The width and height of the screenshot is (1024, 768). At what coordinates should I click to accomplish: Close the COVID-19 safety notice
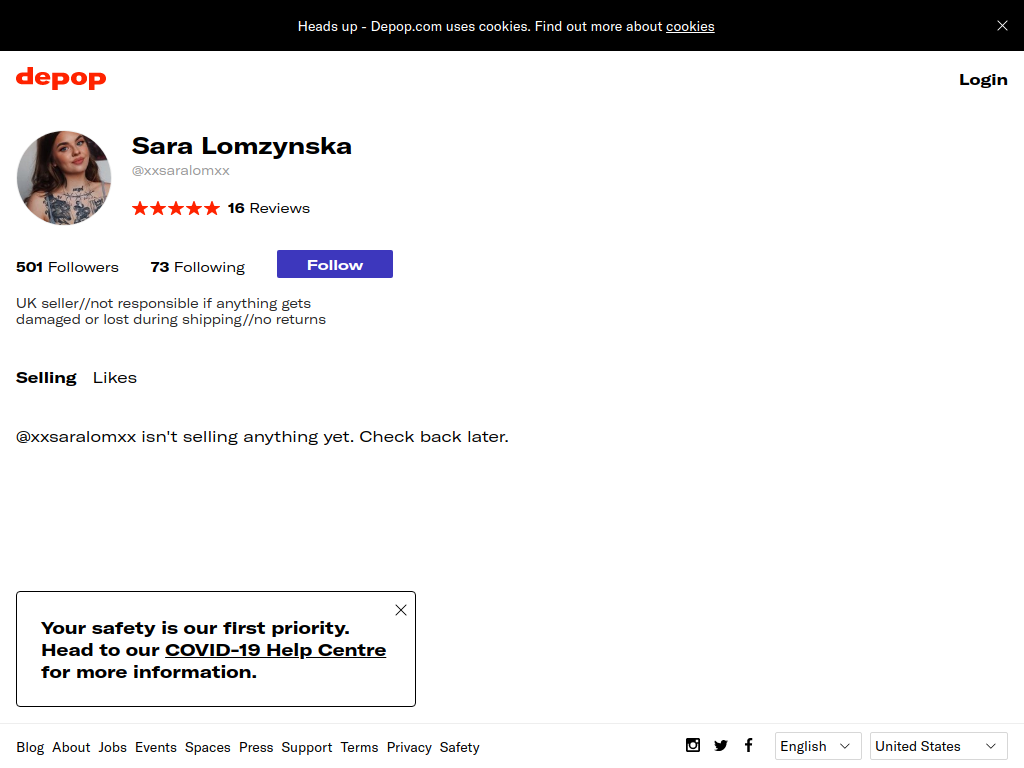(401, 610)
